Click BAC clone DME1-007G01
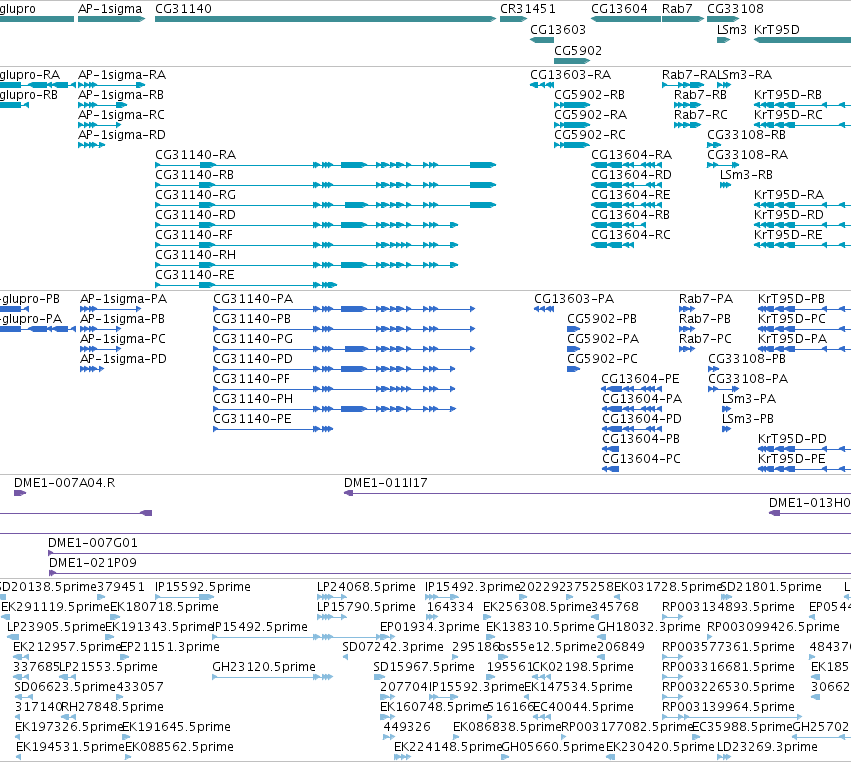The height and width of the screenshot is (762, 851). [449, 553]
